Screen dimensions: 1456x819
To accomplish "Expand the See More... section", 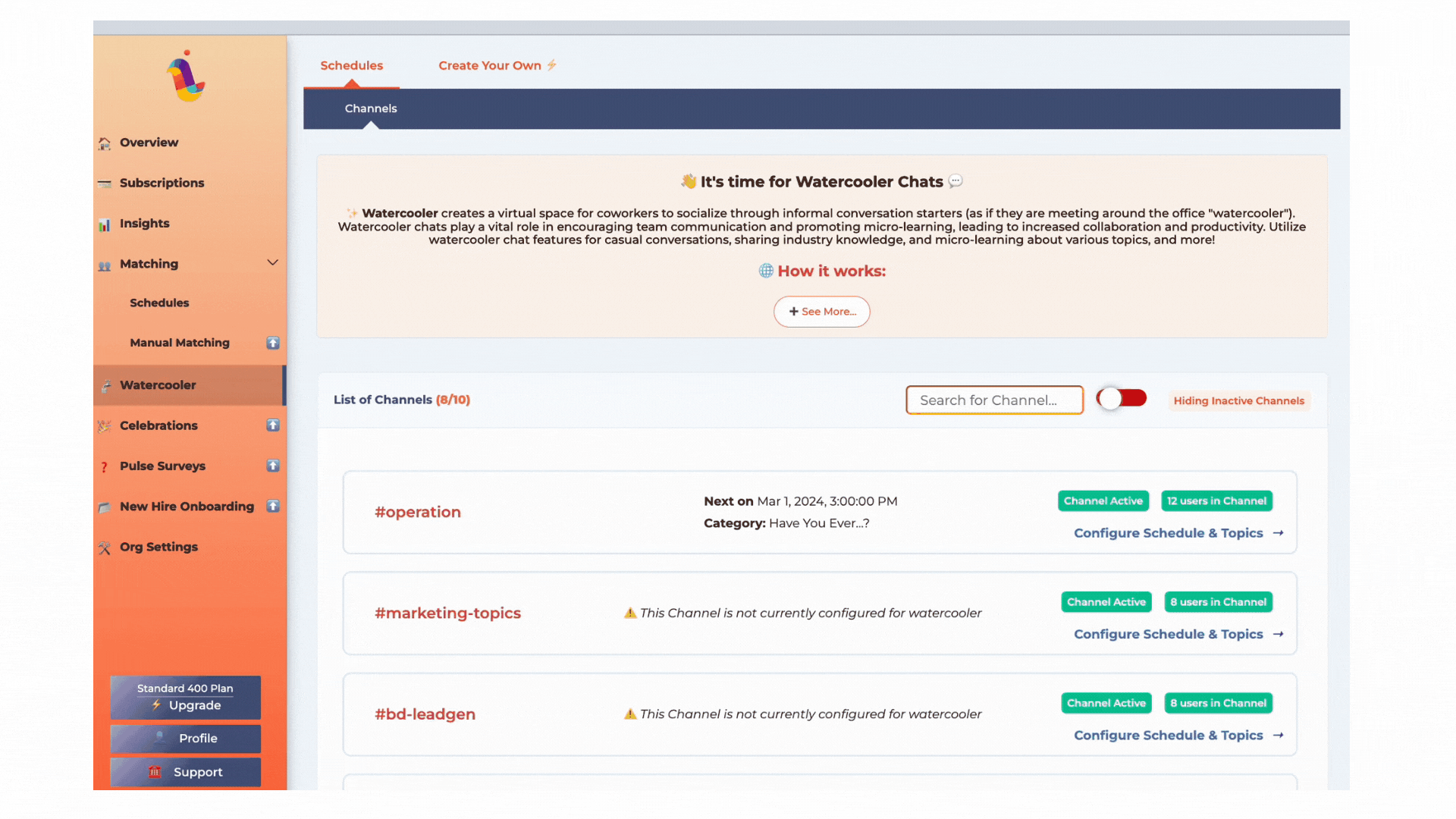I will click(821, 312).
